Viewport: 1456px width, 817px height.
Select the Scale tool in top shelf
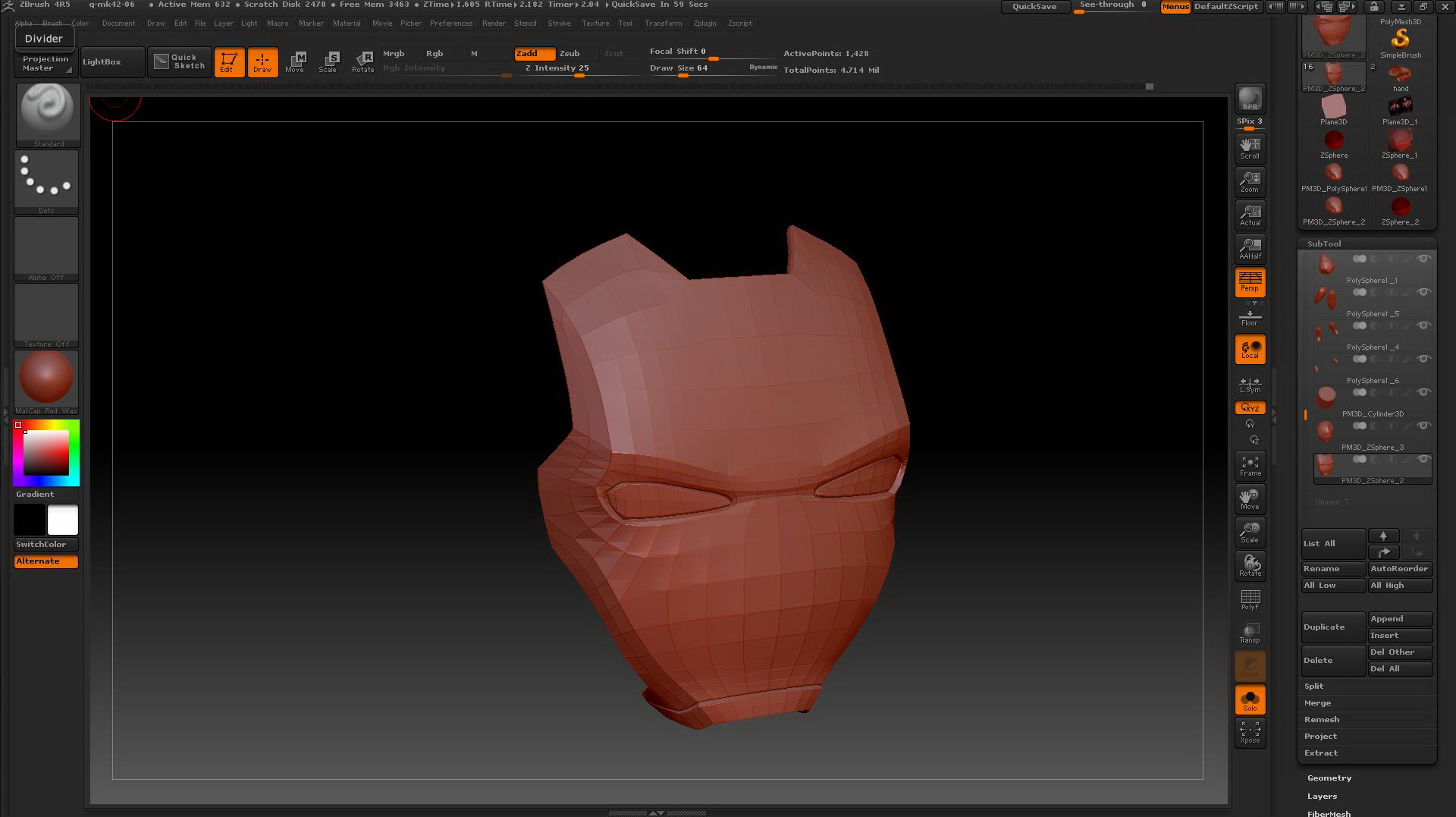(328, 61)
